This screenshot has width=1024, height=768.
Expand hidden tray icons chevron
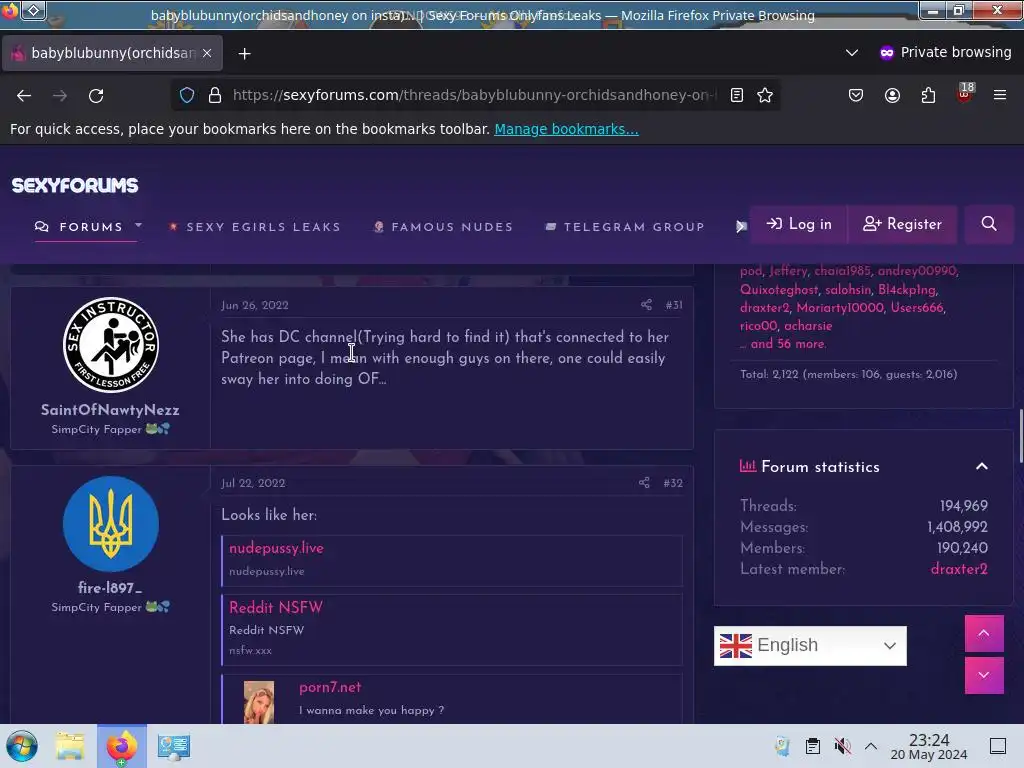[x=871, y=746]
